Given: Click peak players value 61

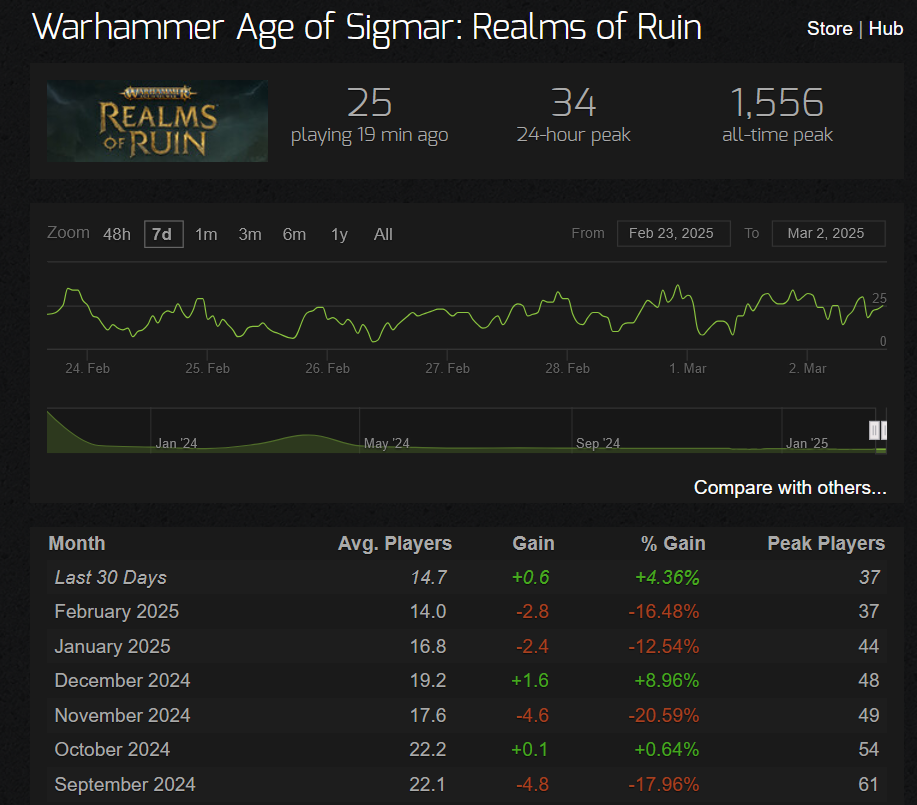Looking at the screenshot, I should (868, 784).
